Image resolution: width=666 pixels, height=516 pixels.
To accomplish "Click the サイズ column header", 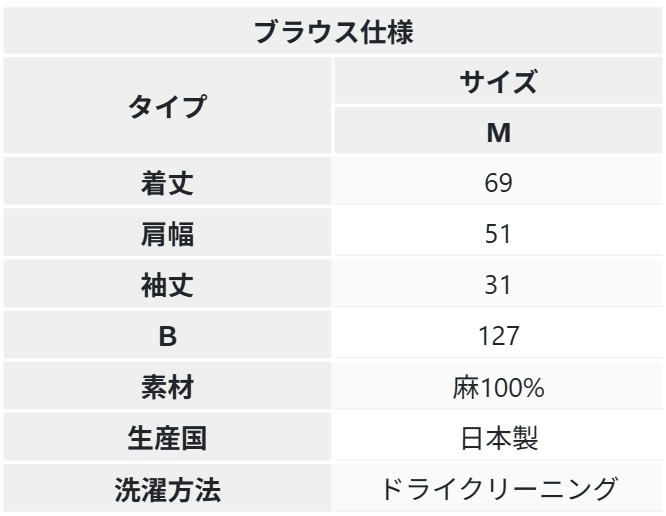I will (499, 82).
